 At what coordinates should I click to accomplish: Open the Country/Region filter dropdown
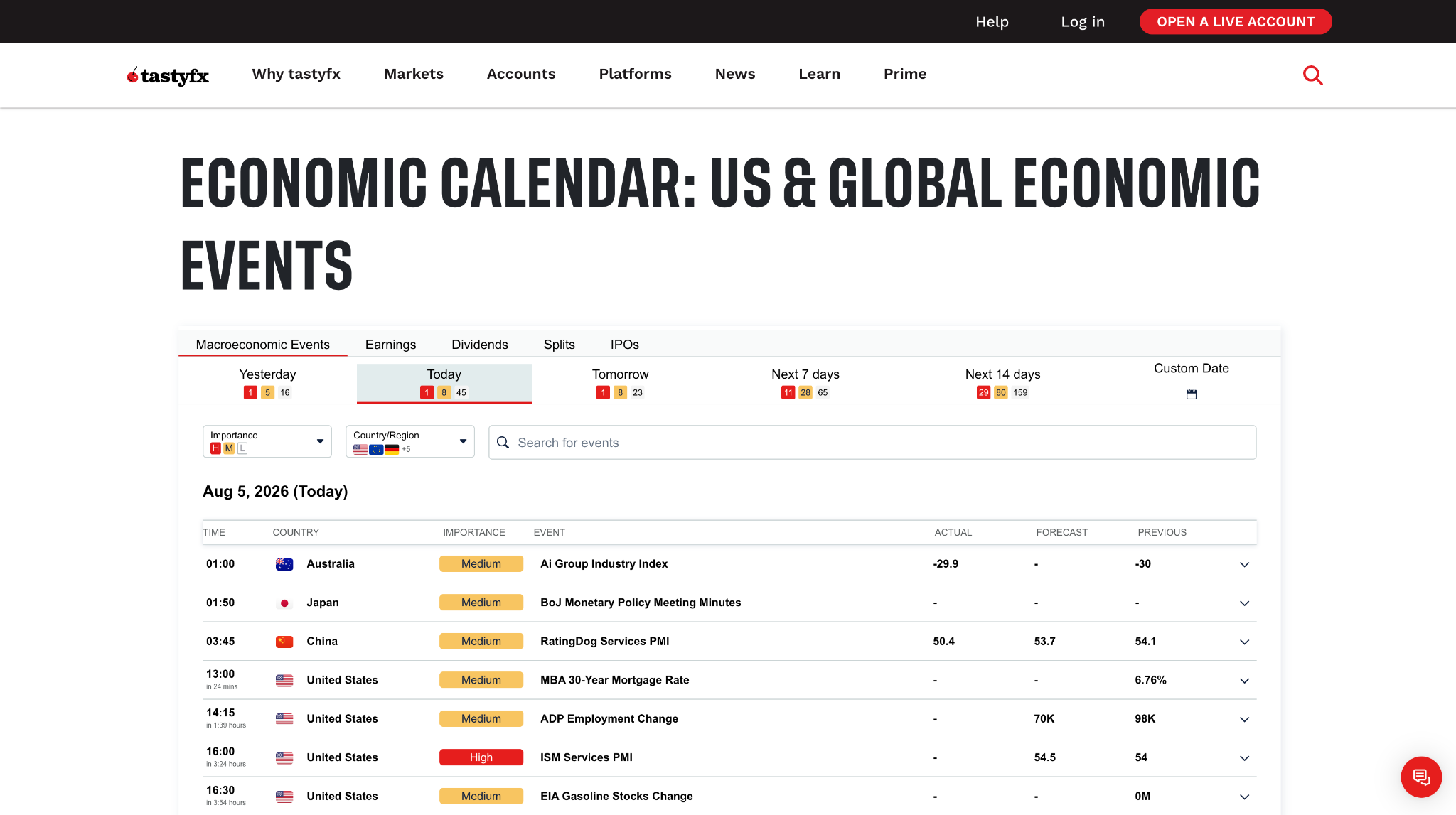pyautogui.click(x=410, y=441)
